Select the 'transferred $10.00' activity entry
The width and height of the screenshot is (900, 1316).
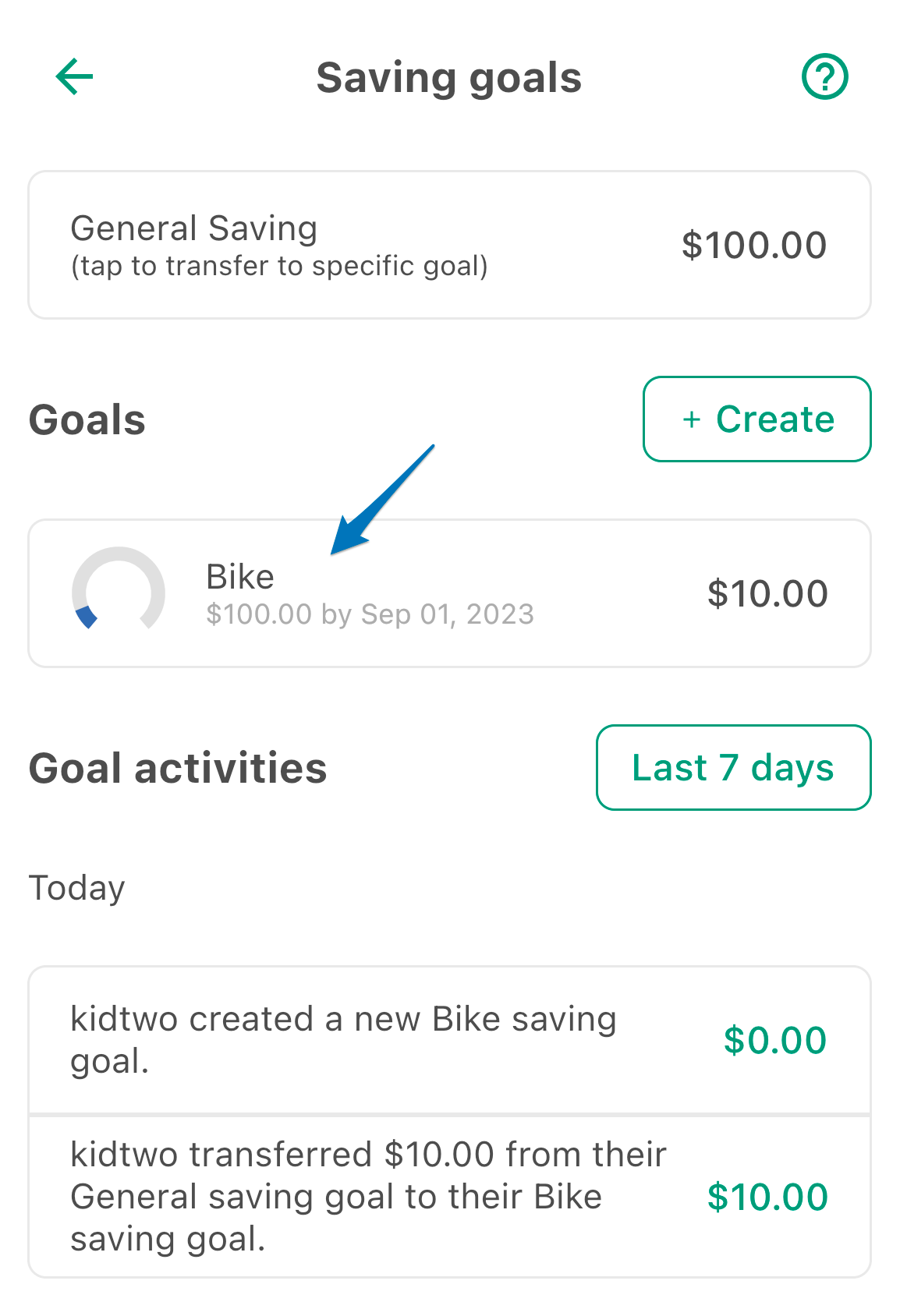449,1197
